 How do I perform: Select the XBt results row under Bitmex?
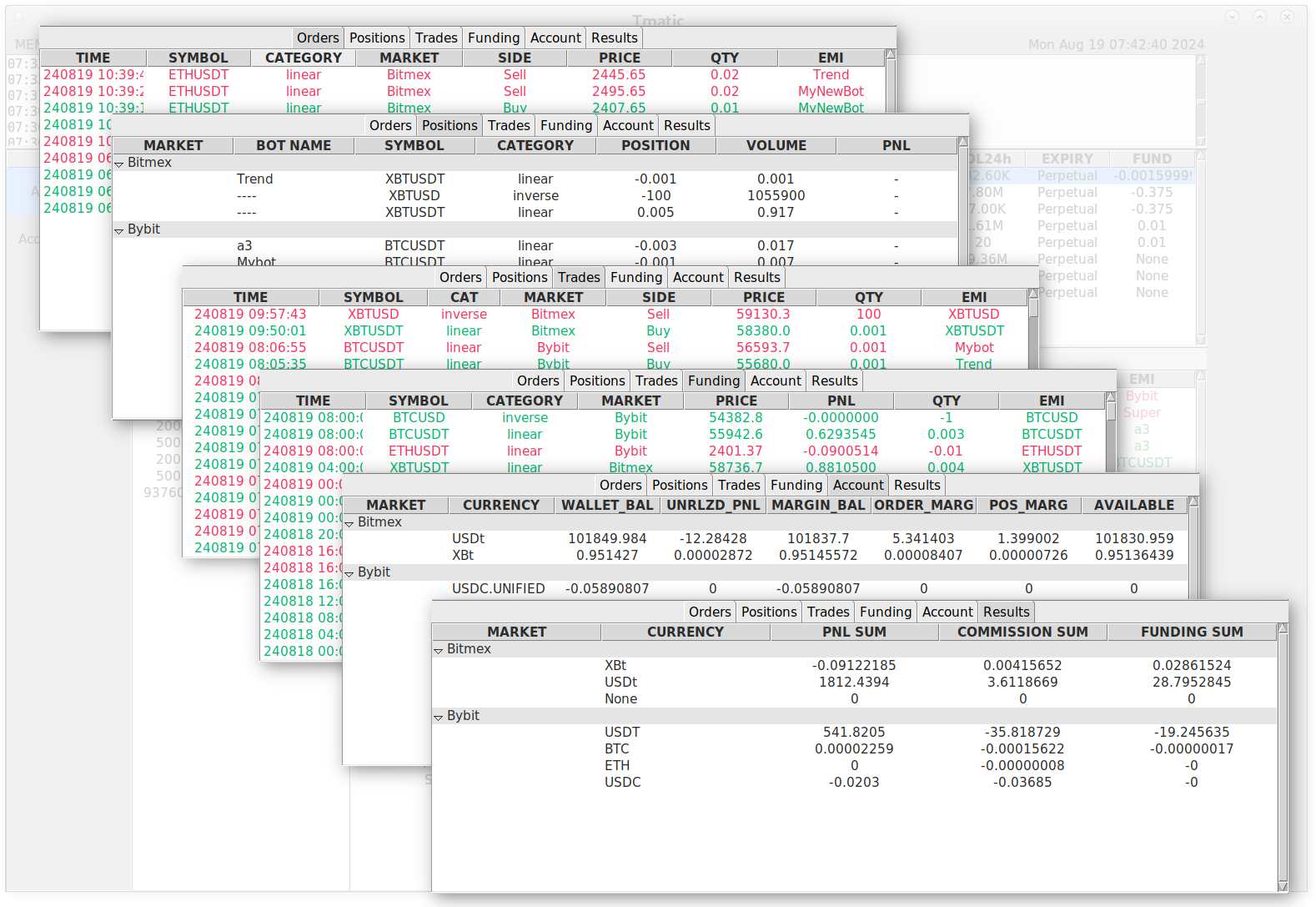(855, 665)
